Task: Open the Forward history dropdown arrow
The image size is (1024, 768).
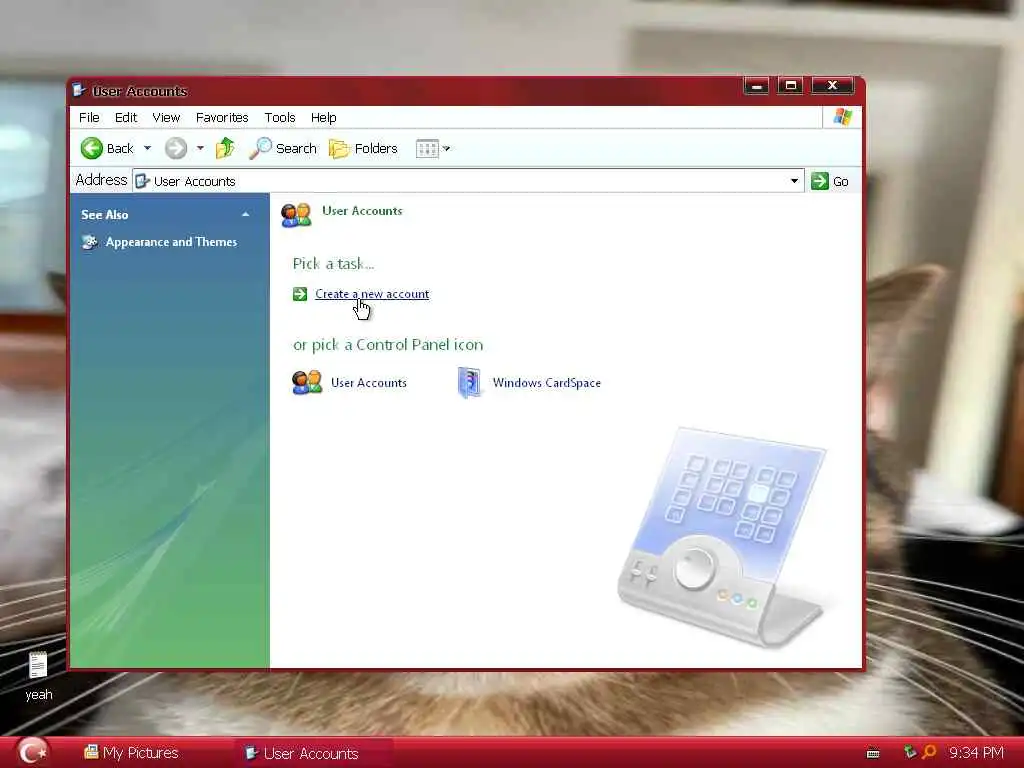Action: click(200, 148)
